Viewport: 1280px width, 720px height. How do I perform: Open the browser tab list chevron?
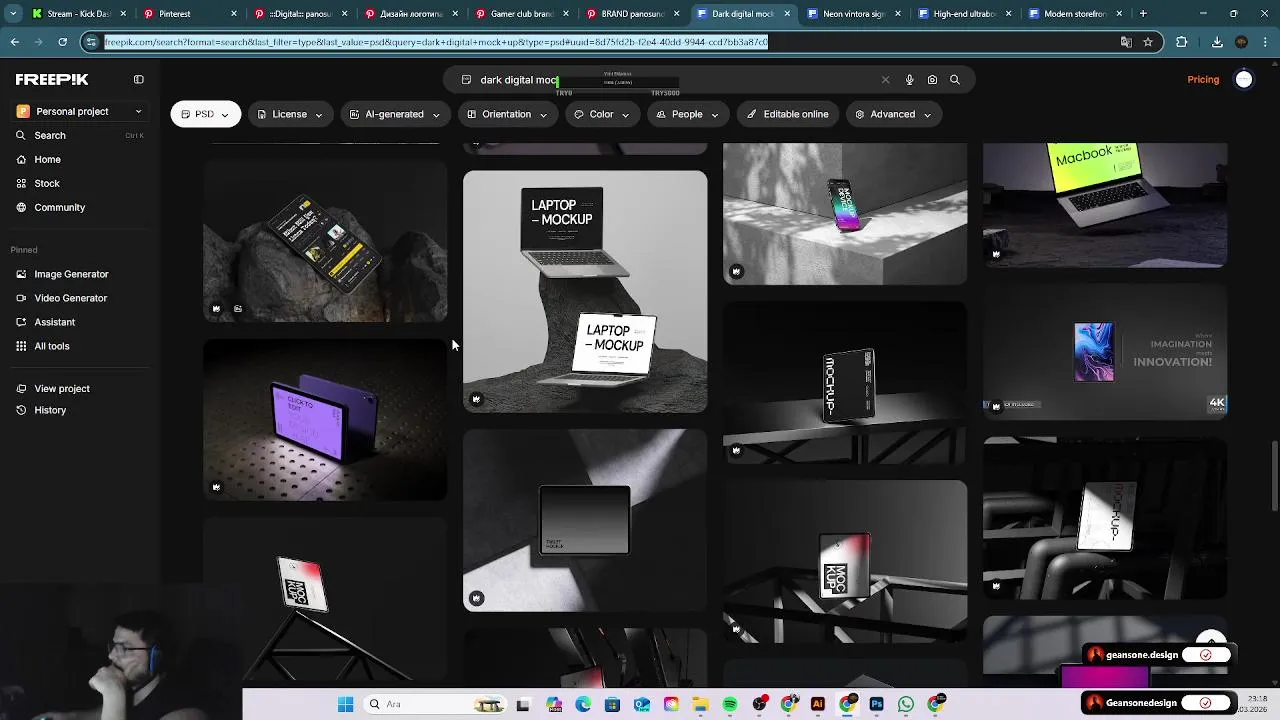pos(13,14)
